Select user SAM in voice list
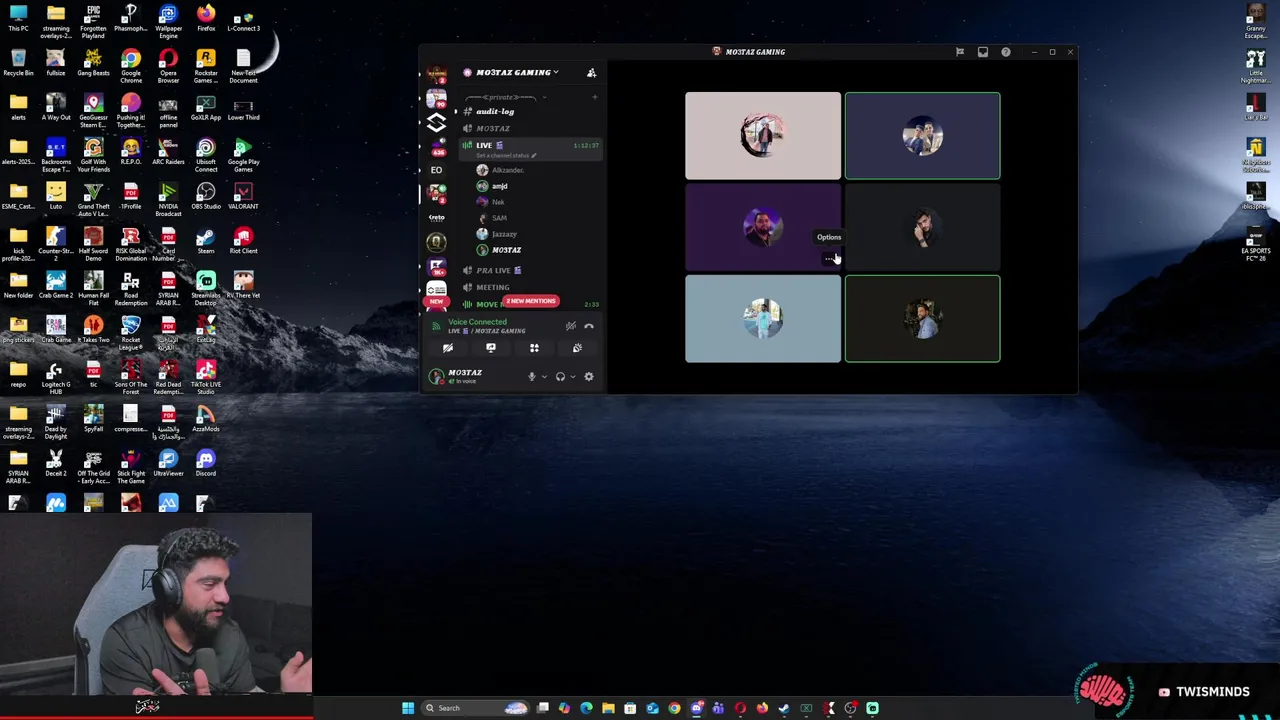Image resolution: width=1280 pixels, height=720 pixels. click(499, 218)
